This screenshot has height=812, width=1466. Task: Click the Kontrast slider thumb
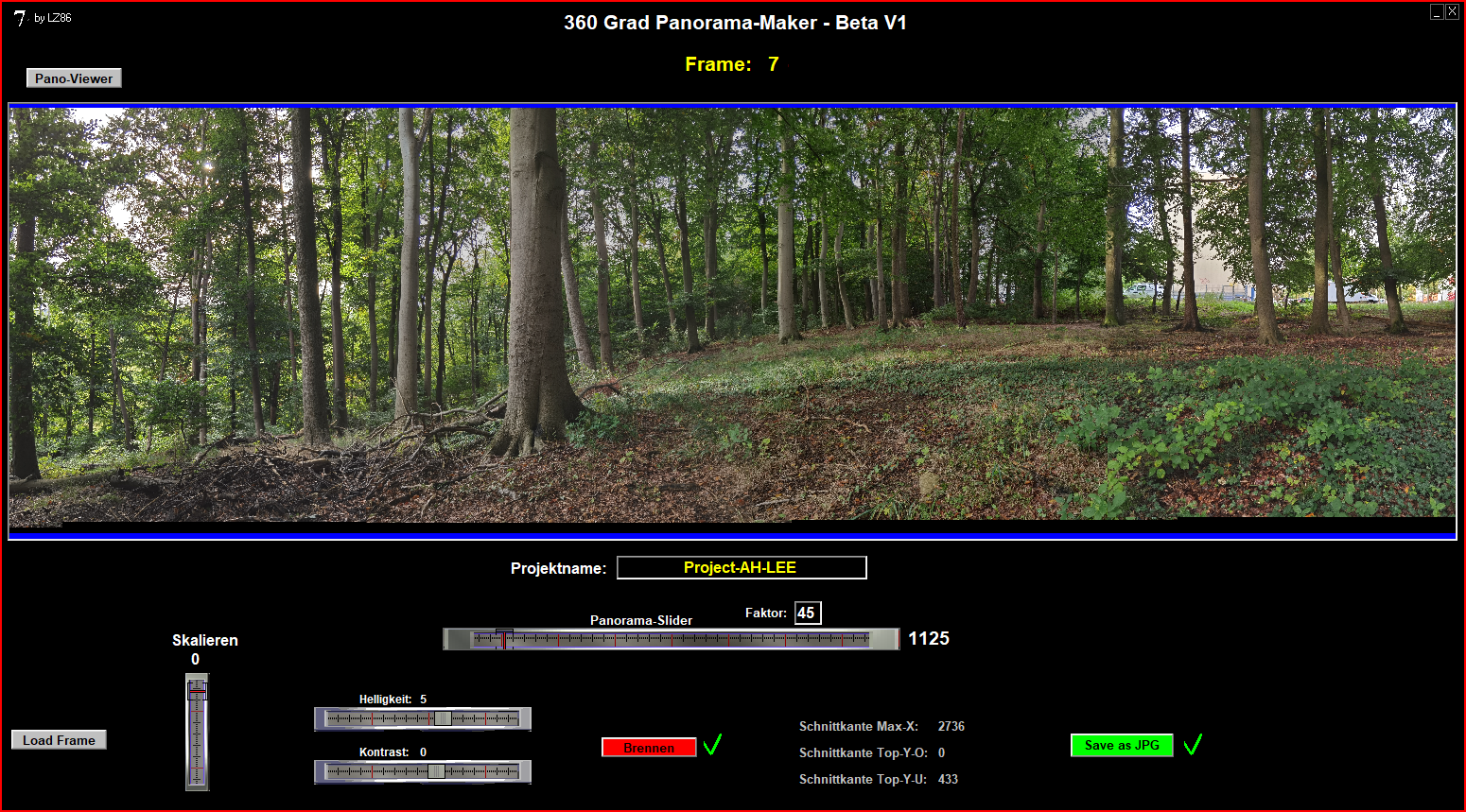pyautogui.click(x=435, y=771)
